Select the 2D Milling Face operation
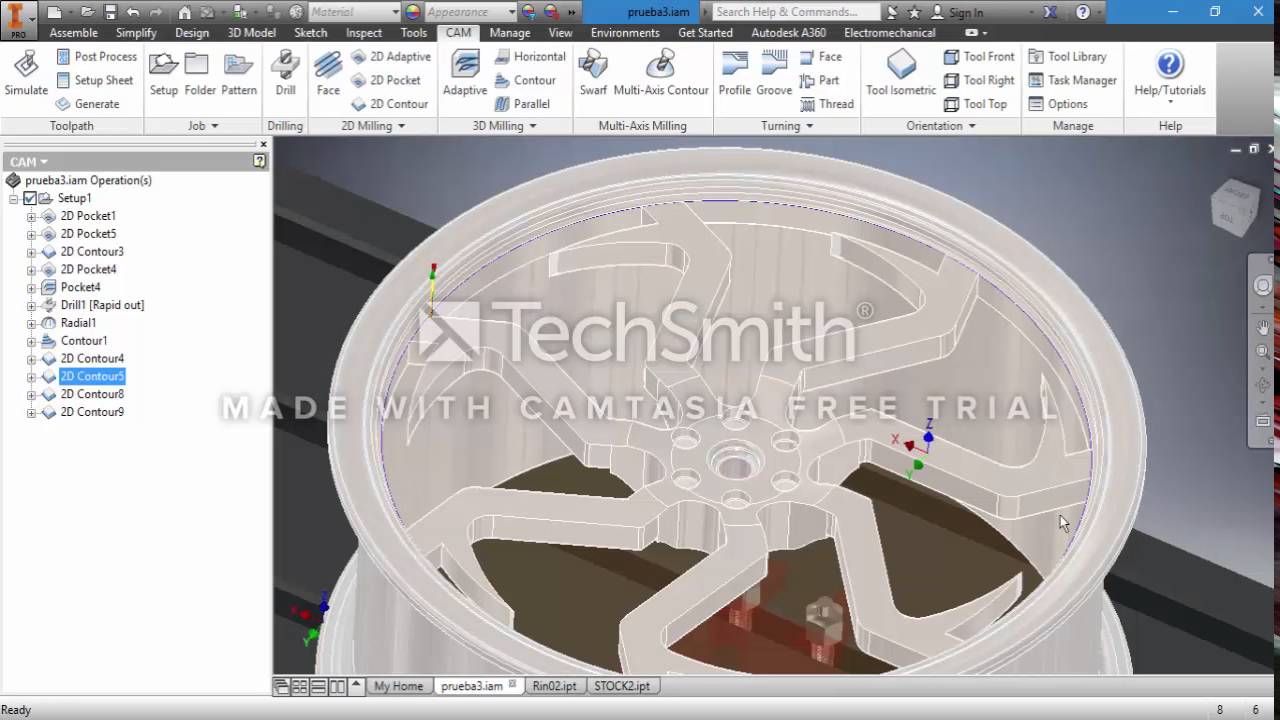The image size is (1280, 720). click(x=328, y=73)
